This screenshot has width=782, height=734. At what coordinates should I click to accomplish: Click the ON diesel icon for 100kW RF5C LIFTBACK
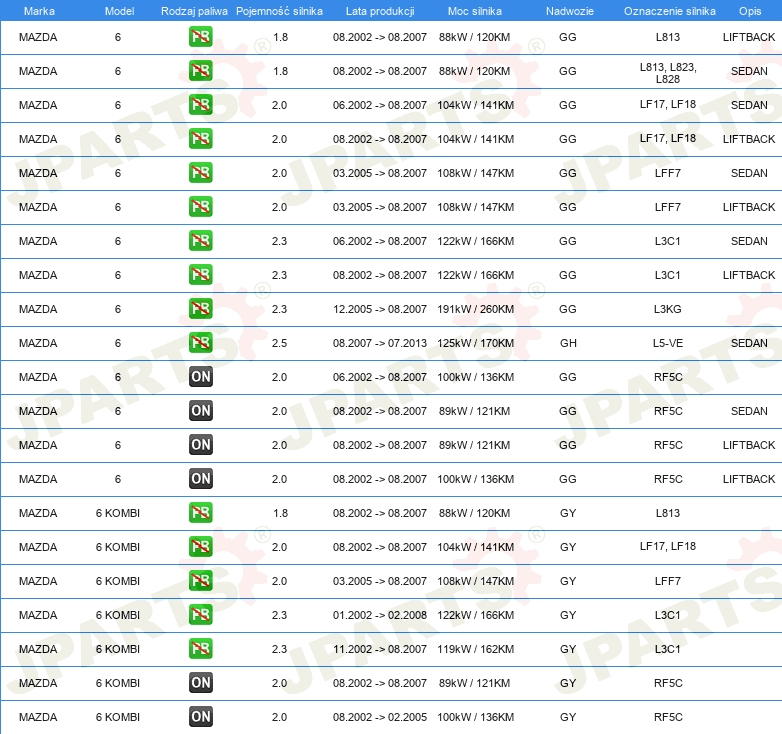point(200,479)
